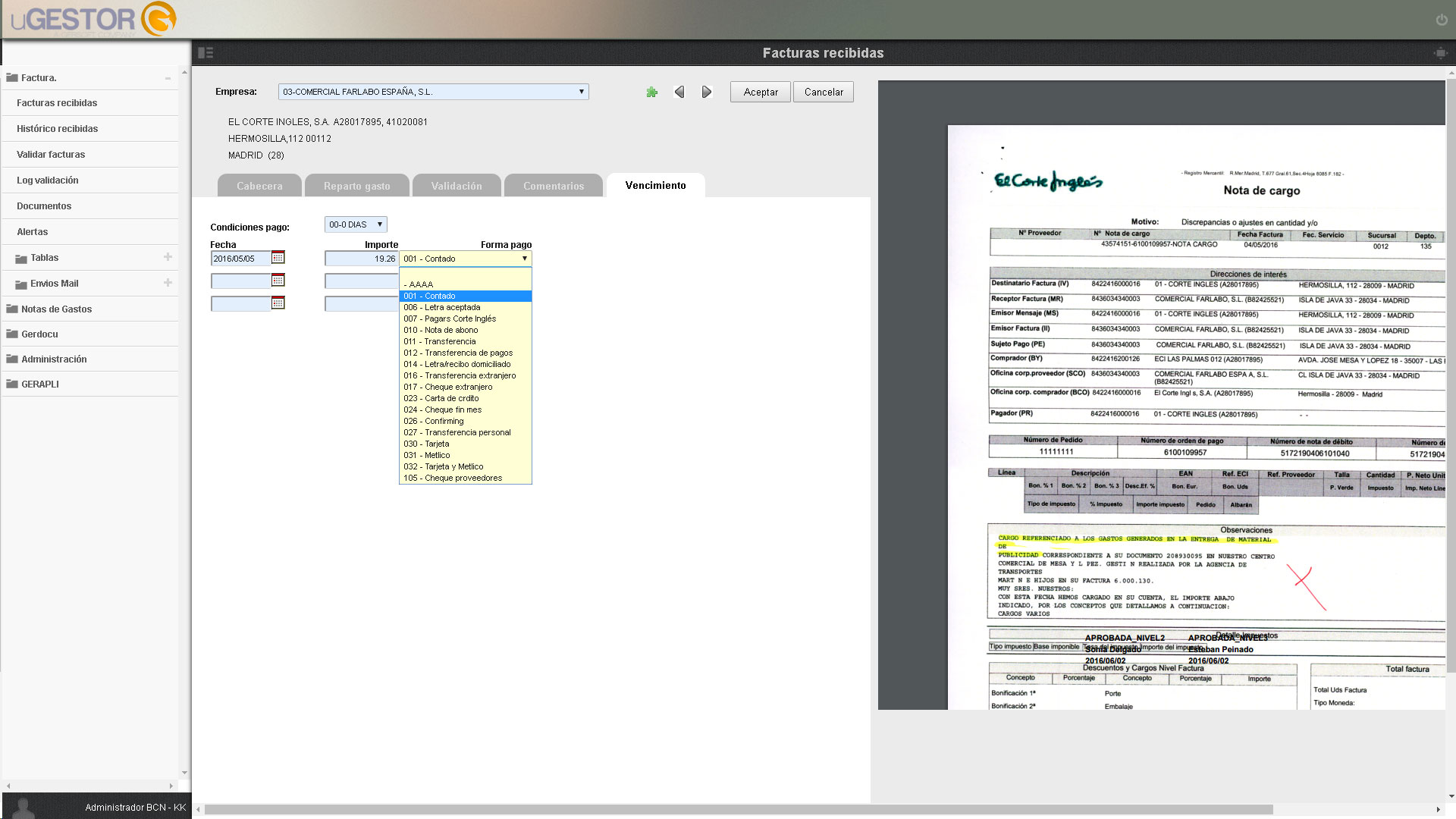1456x819 pixels.
Task: Choose 010 - Nota de abono option
Action: pos(465,330)
